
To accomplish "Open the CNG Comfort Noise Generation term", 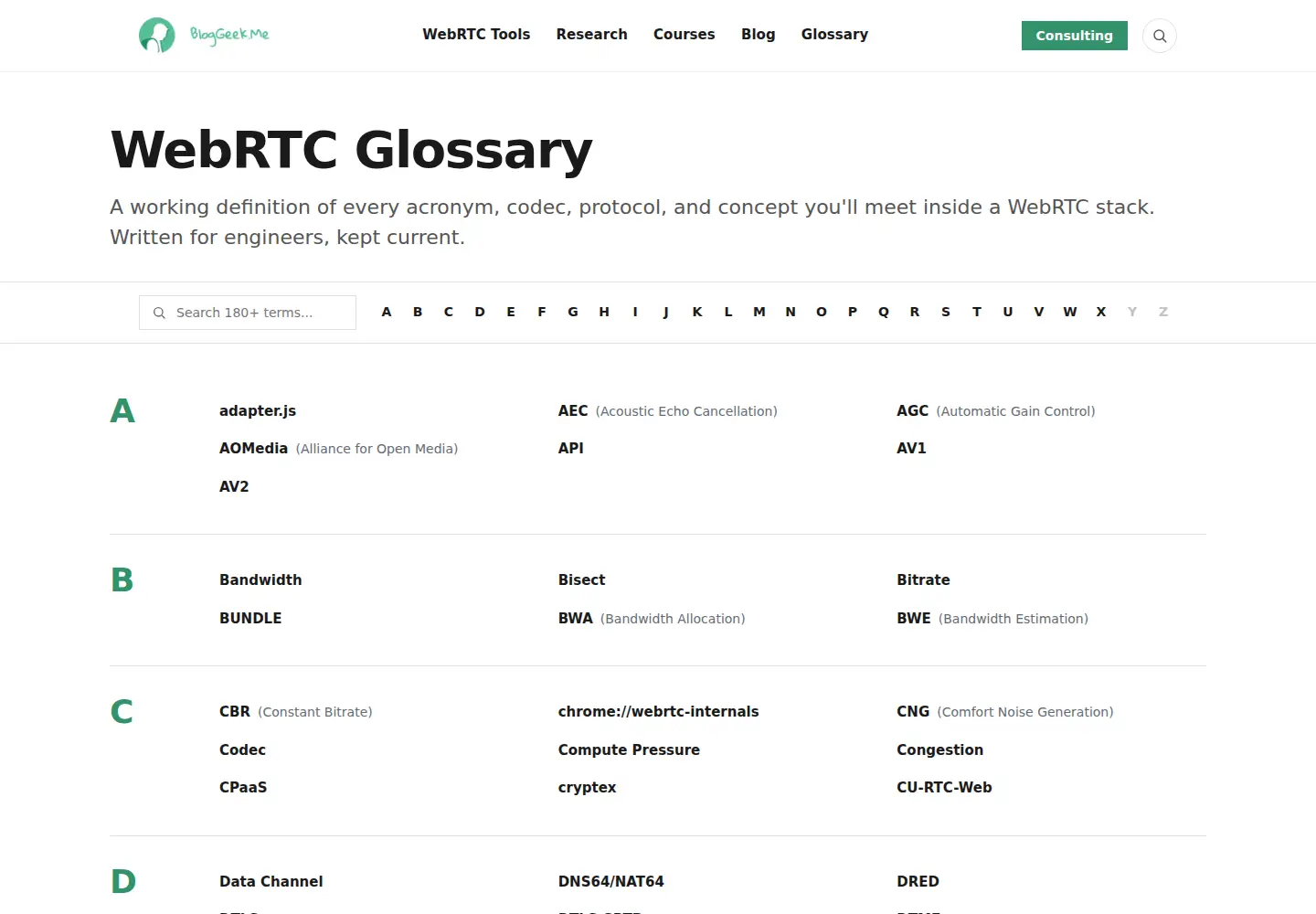I will click(x=1005, y=712).
